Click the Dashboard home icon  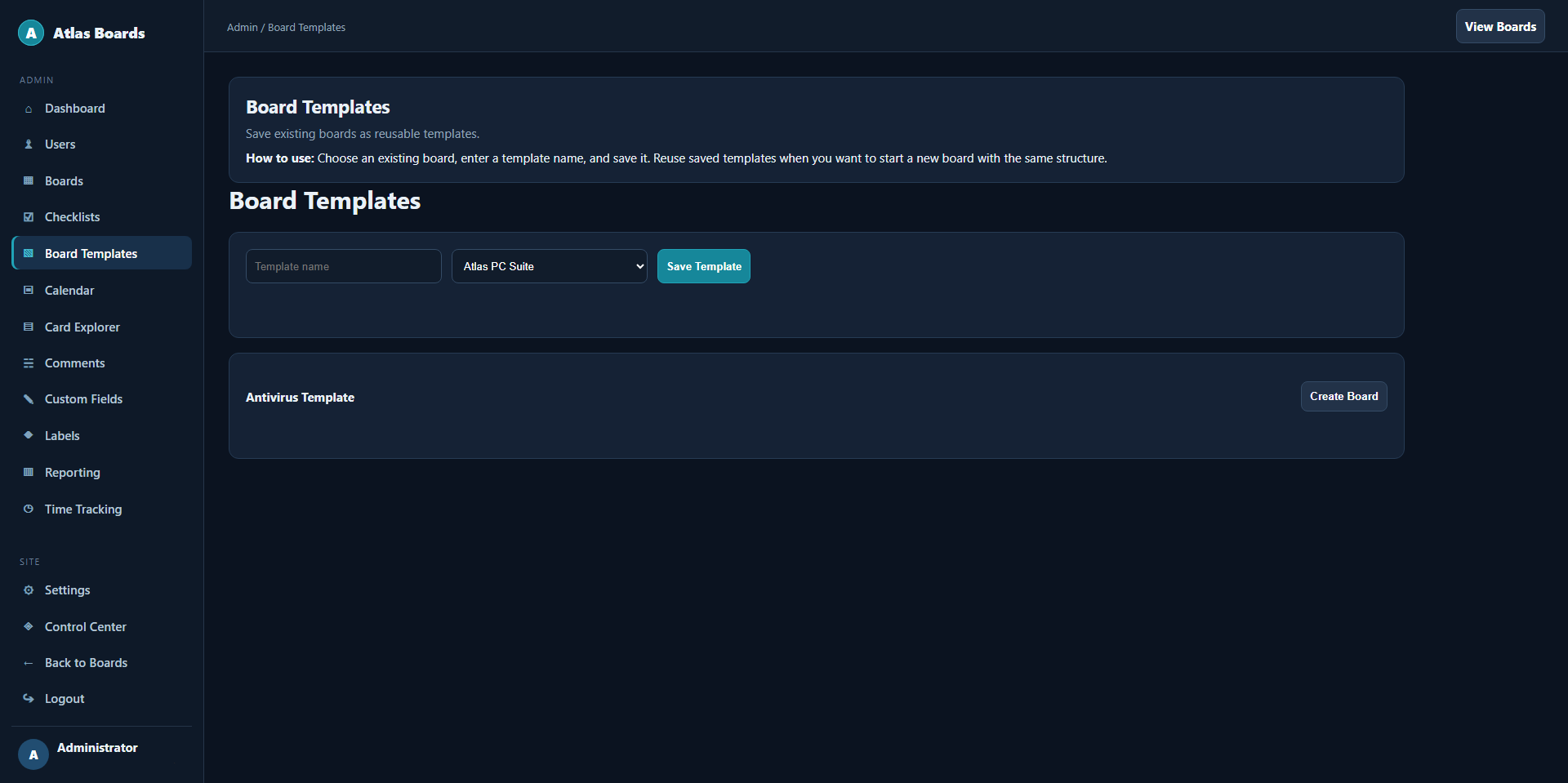(x=29, y=109)
